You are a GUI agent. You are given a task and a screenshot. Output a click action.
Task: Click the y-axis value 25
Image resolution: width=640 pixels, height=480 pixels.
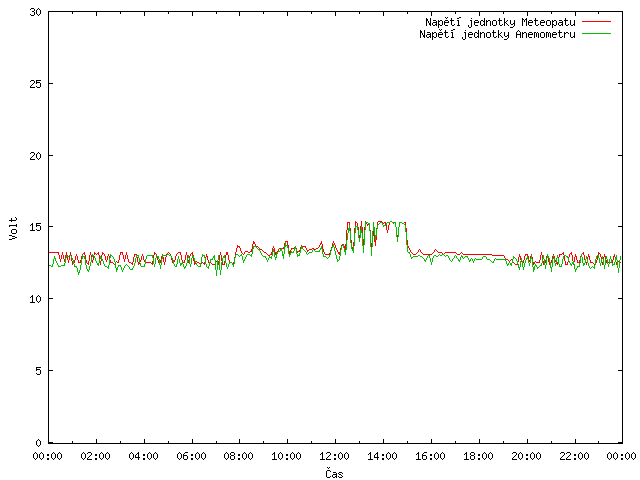pos(36,84)
